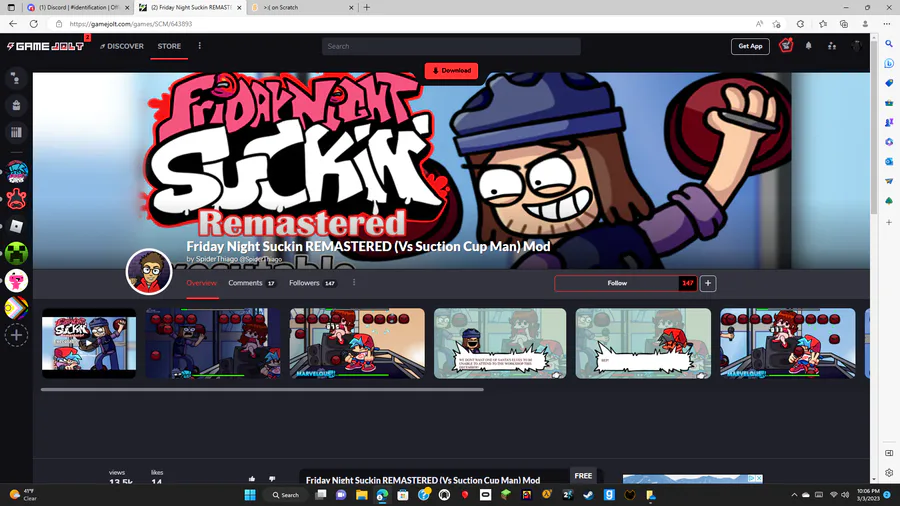Image resolution: width=900 pixels, height=506 pixels.
Task: Open the game page more-options dots
Action: coord(354,282)
